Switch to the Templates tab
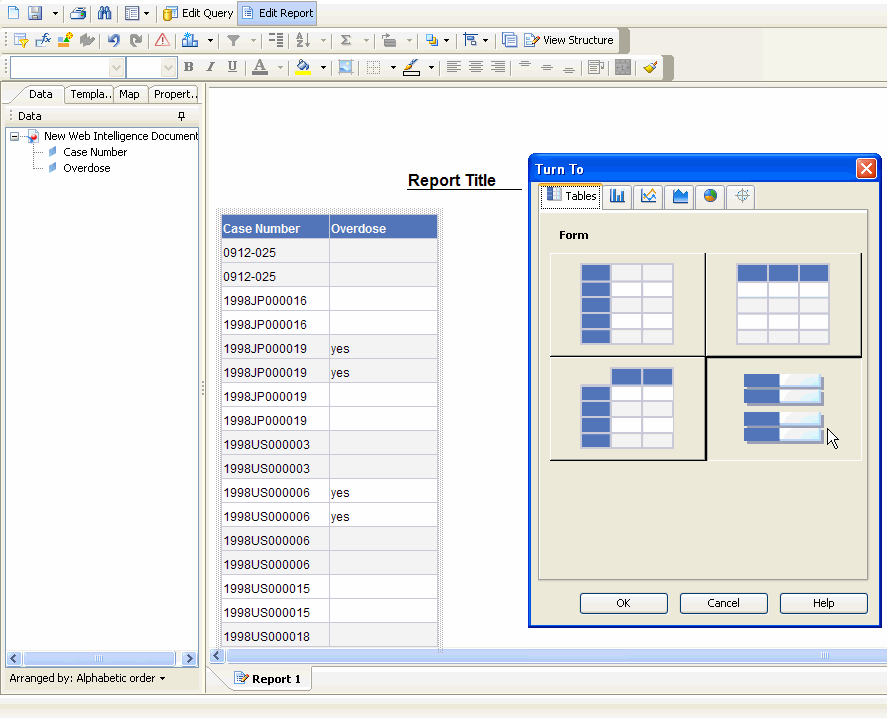Screen dimensions: 887x718 point(89,94)
